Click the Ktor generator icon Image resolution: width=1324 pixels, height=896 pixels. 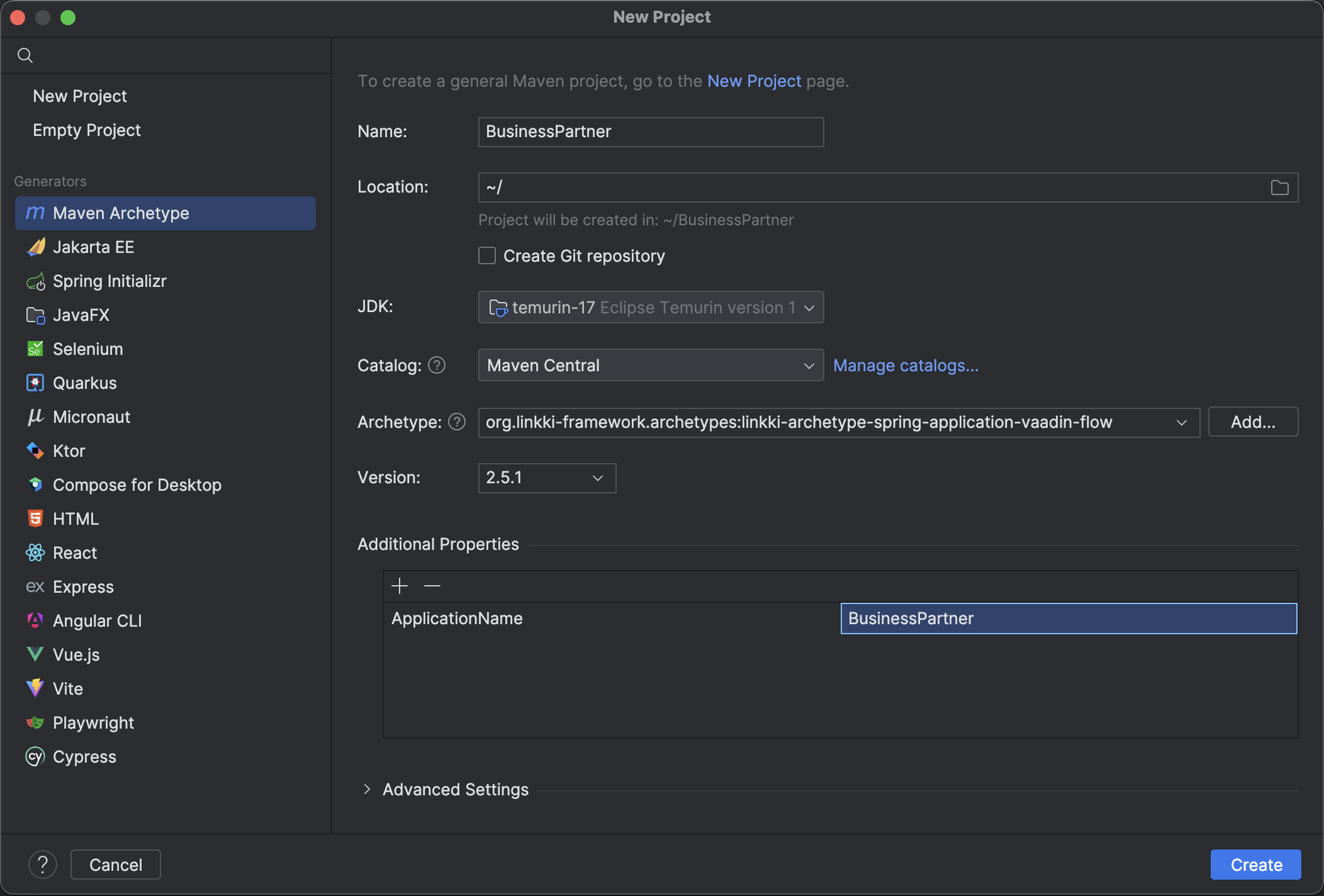35,451
